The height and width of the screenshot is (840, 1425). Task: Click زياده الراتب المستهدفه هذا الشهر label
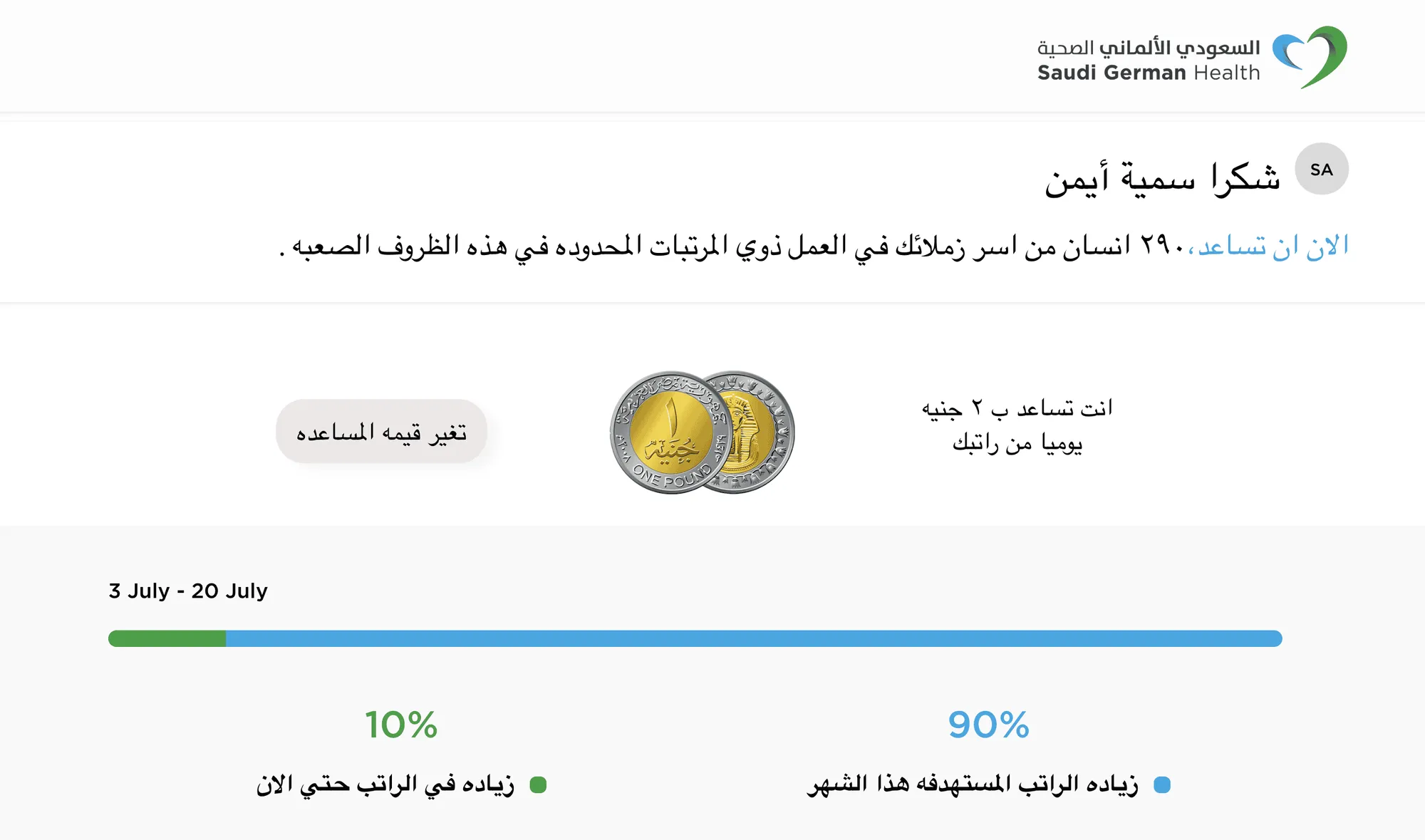coord(973,785)
